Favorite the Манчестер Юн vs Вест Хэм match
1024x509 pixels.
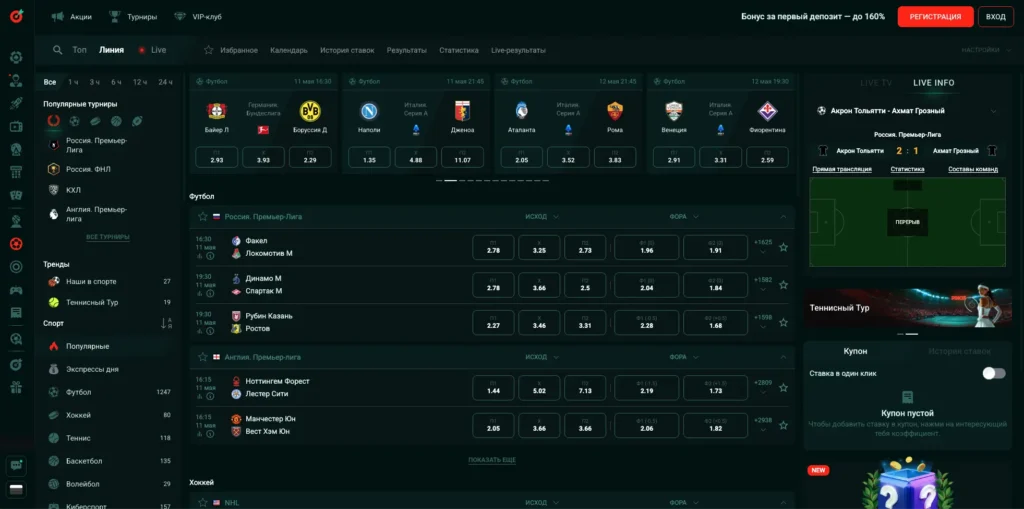click(x=783, y=425)
